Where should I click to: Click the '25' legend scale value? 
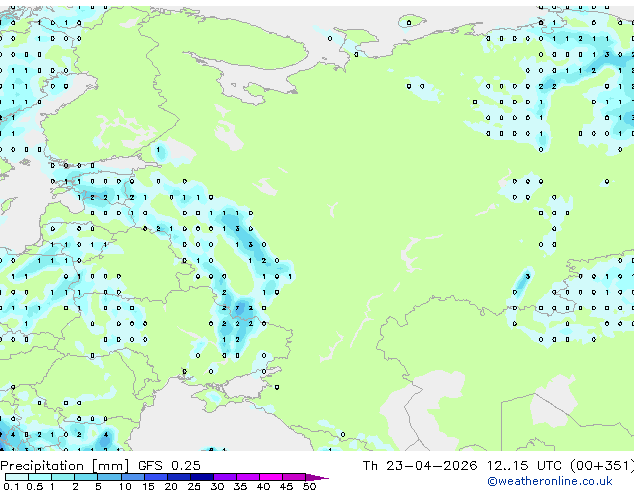coord(194,486)
